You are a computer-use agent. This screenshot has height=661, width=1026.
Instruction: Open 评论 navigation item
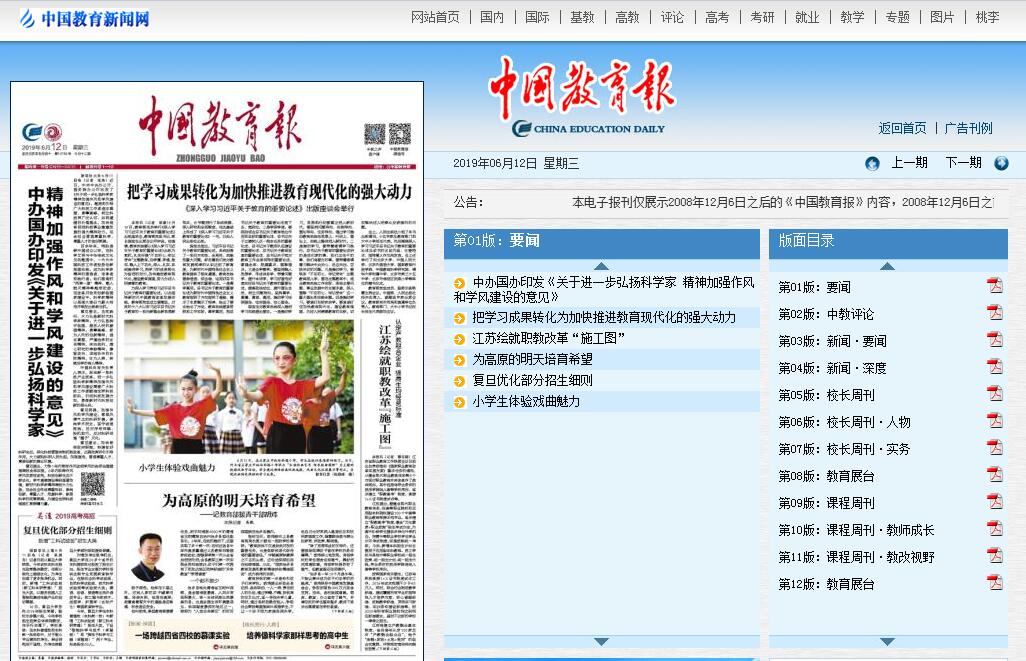coord(672,17)
